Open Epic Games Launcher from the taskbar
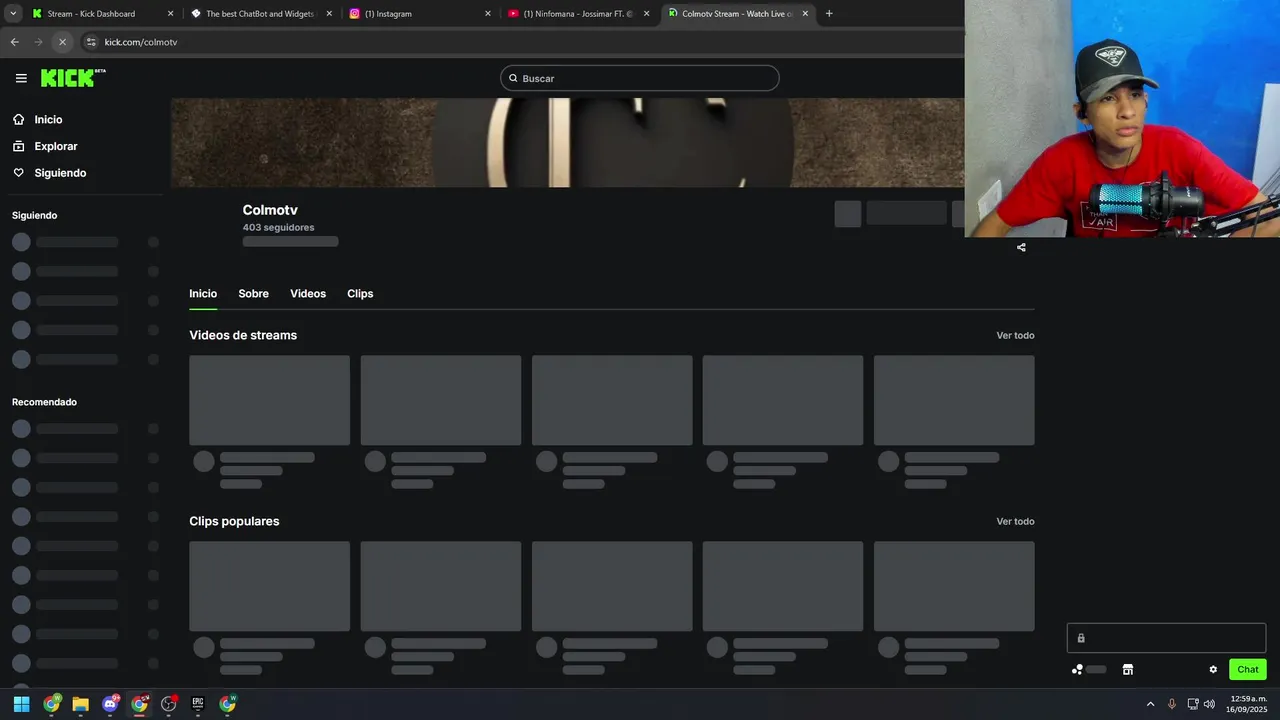 (198, 704)
